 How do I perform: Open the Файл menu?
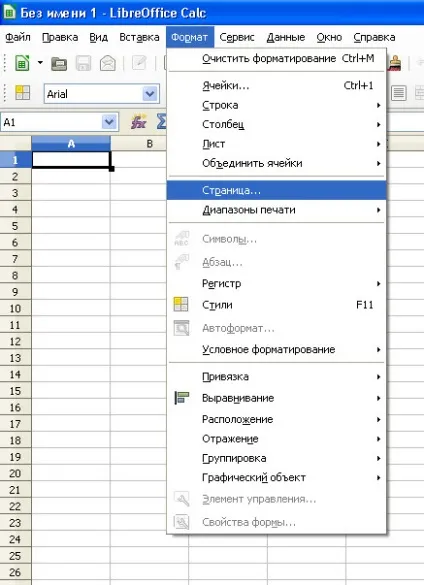point(18,37)
